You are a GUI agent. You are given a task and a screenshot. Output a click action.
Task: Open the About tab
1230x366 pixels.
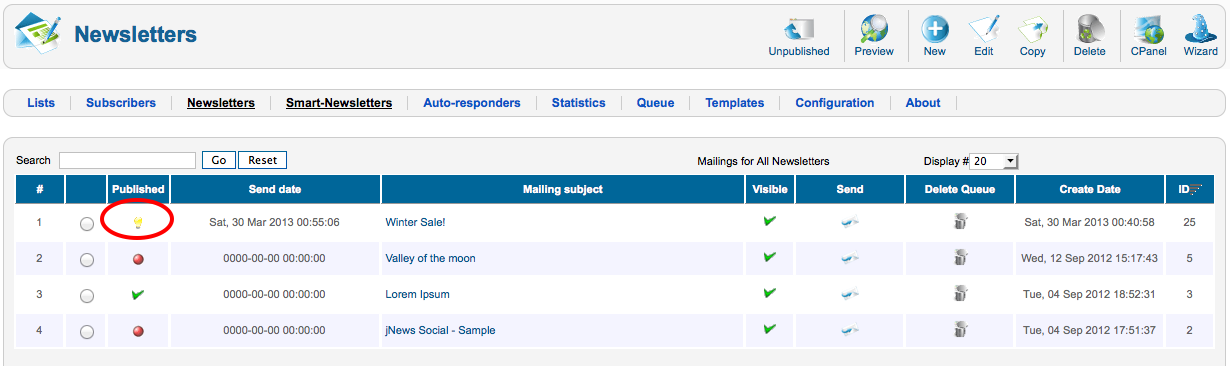923,103
